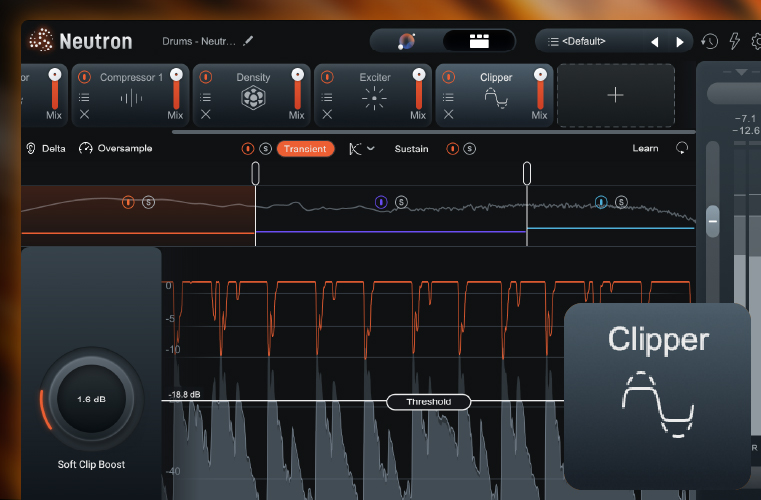Bypass the low band orange power button

[128, 202]
